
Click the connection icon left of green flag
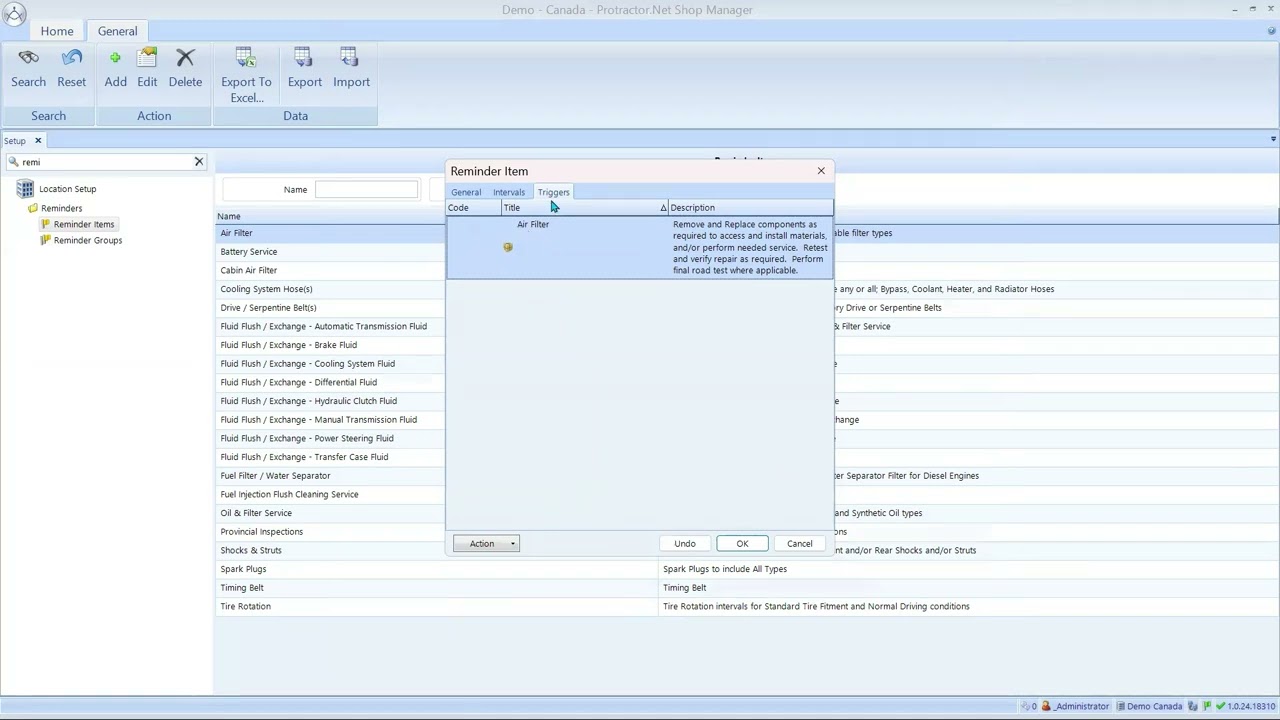[1193, 706]
